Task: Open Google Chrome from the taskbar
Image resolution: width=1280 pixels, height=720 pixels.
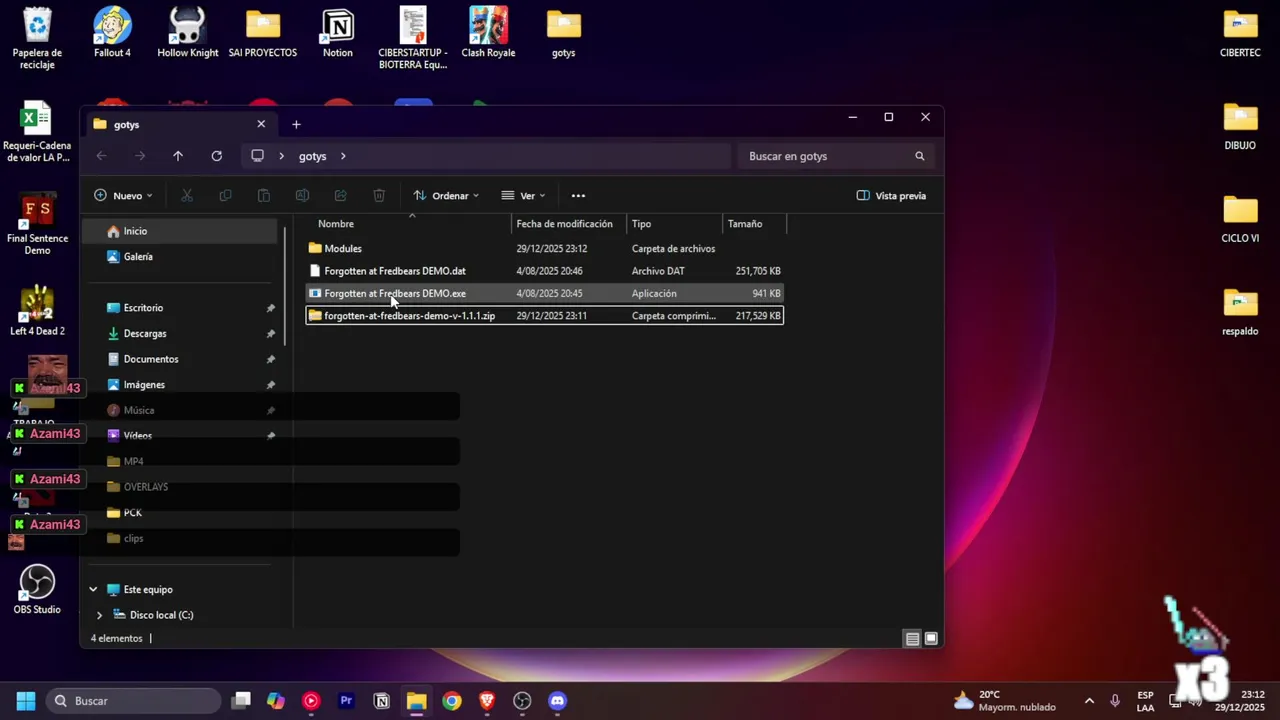Action: coord(452,701)
